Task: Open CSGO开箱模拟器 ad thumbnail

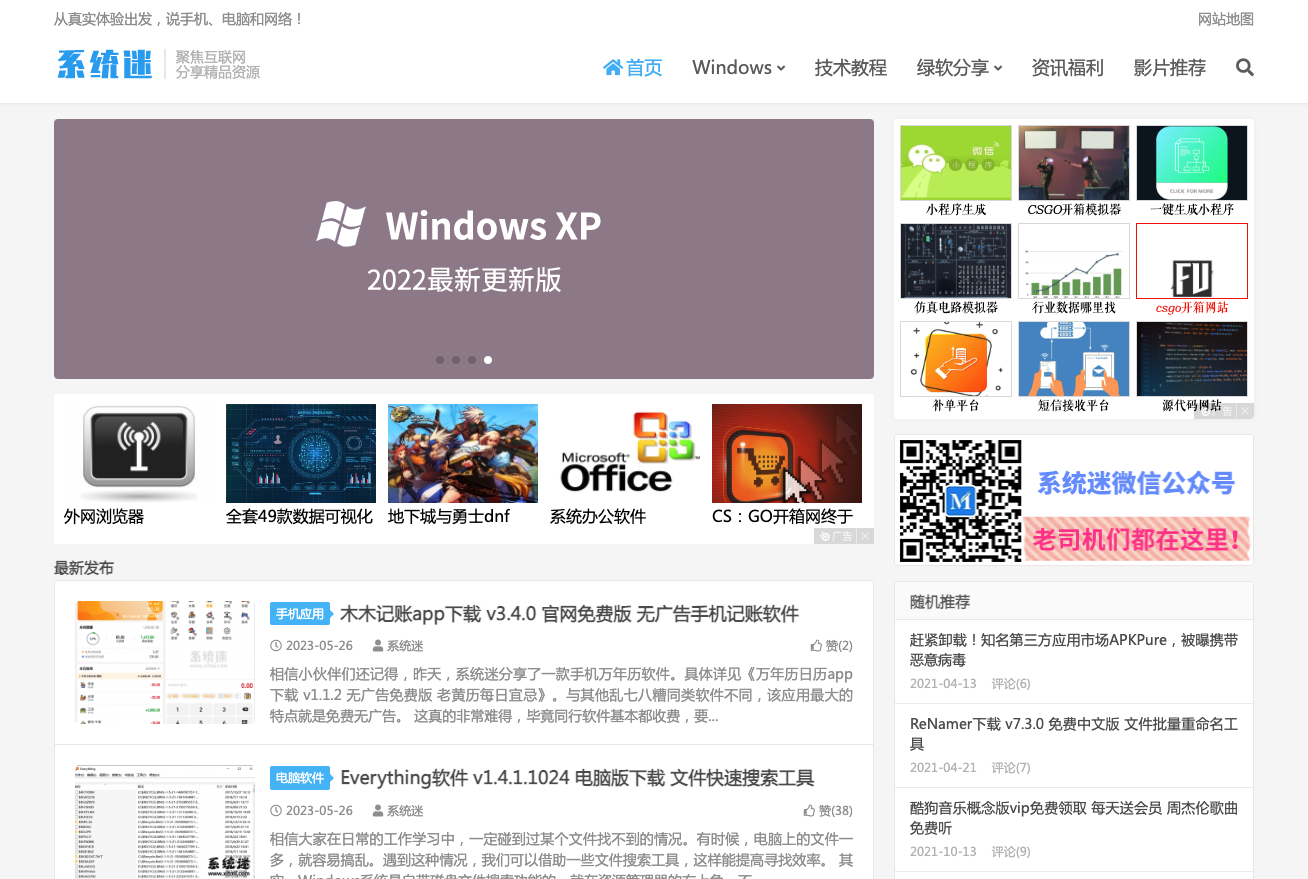Action: 1074,163
